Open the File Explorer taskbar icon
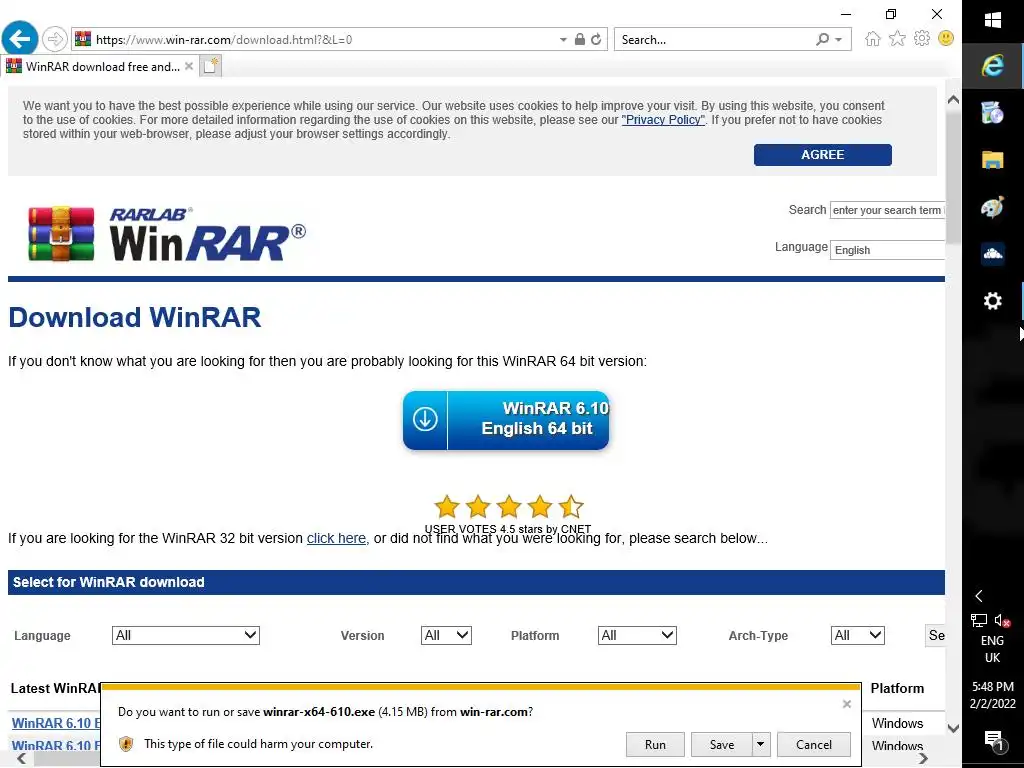This screenshot has height=768, width=1024. 993,160
